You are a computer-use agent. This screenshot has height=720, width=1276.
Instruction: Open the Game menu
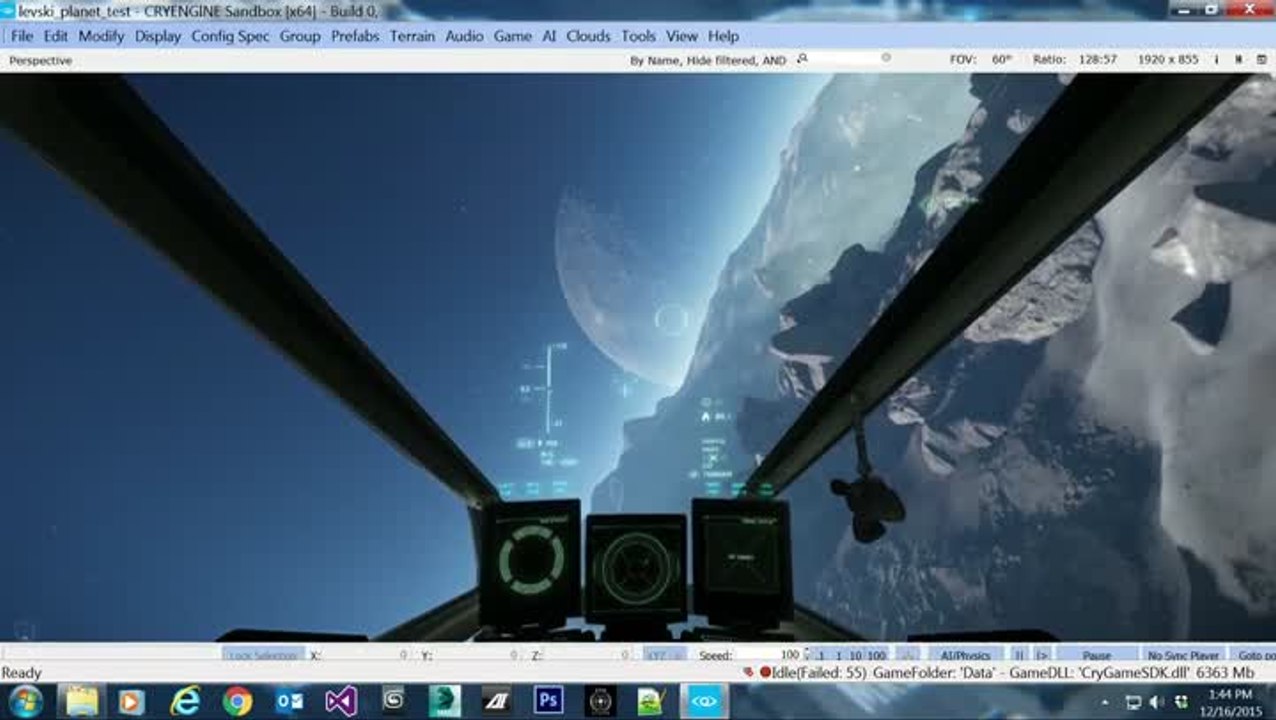[x=513, y=36]
